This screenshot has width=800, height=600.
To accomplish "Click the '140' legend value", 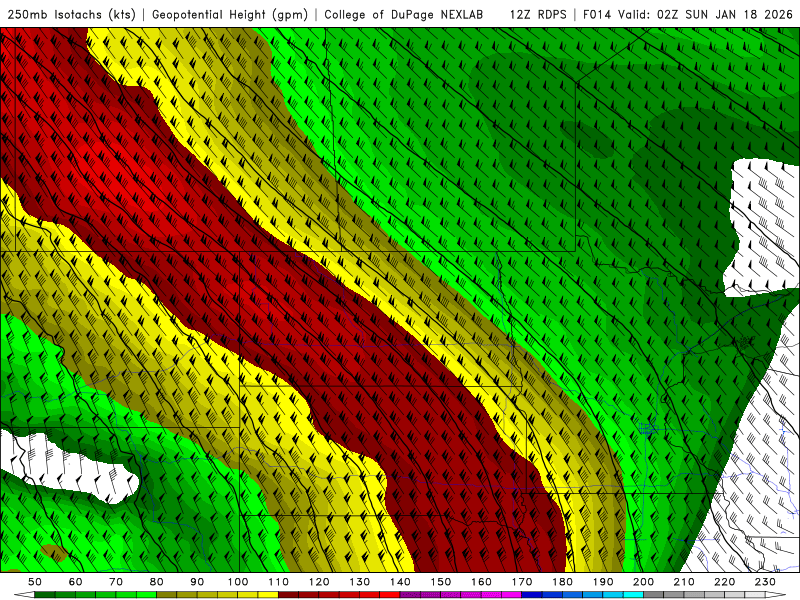I will (x=400, y=582).
